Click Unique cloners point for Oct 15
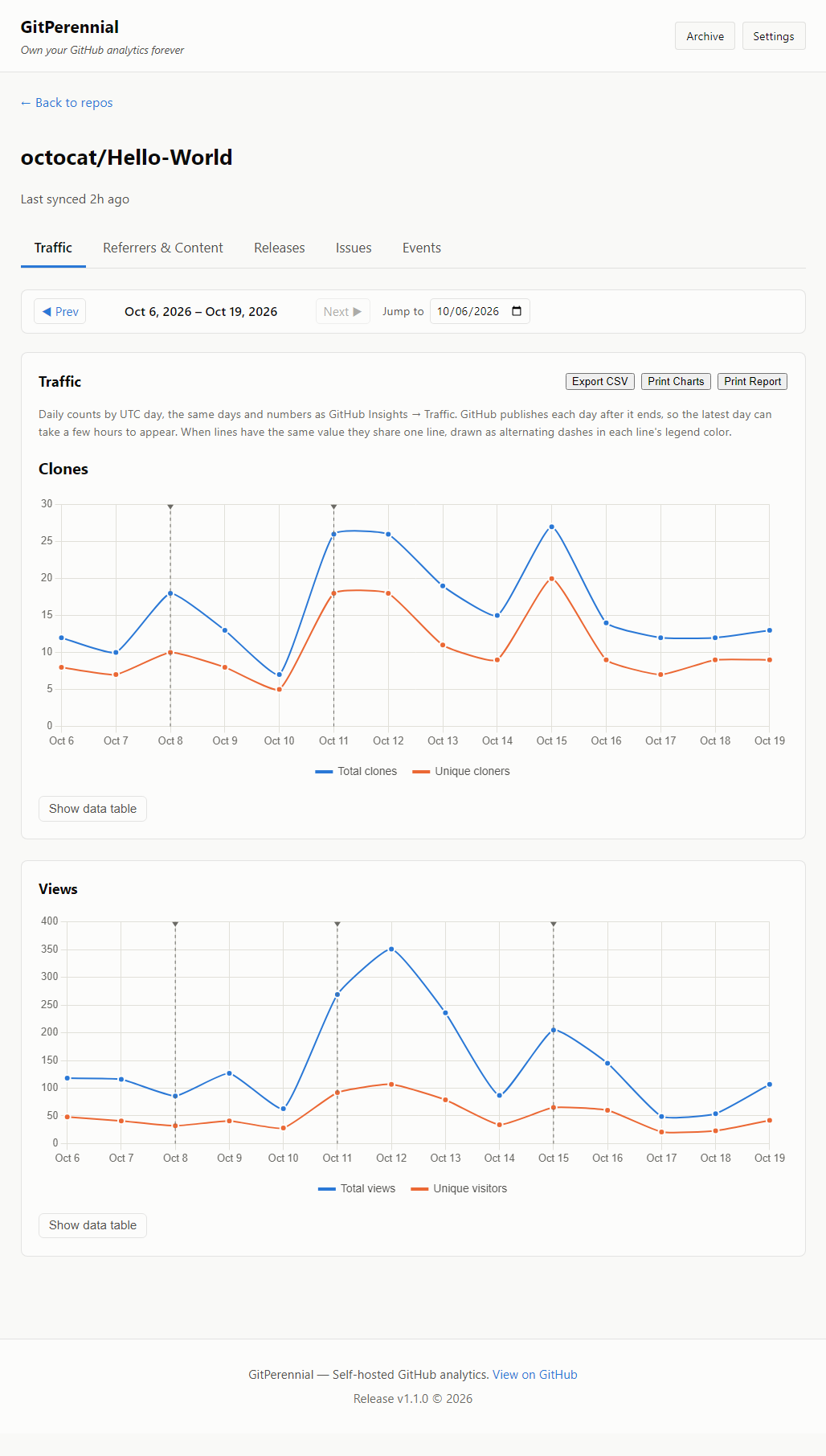 coord(551,578)
